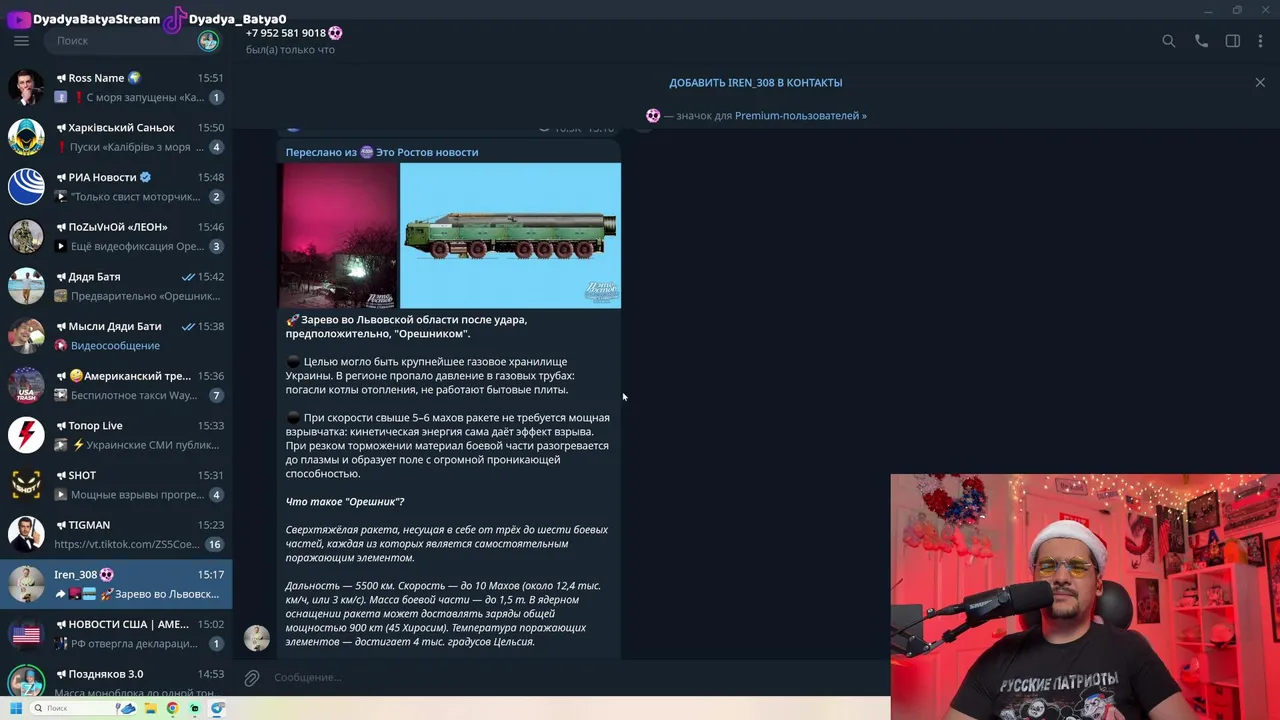Open forwarded source Это Ростов новости
The height and width of the screenshot is (720, 1280).
[x=427, y=152]
